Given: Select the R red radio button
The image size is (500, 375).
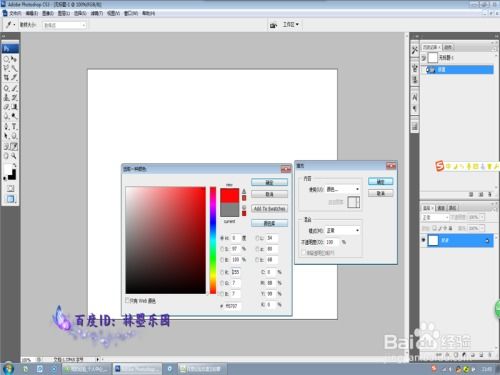Looking at the screenshot, I should [x=222, y=272].
